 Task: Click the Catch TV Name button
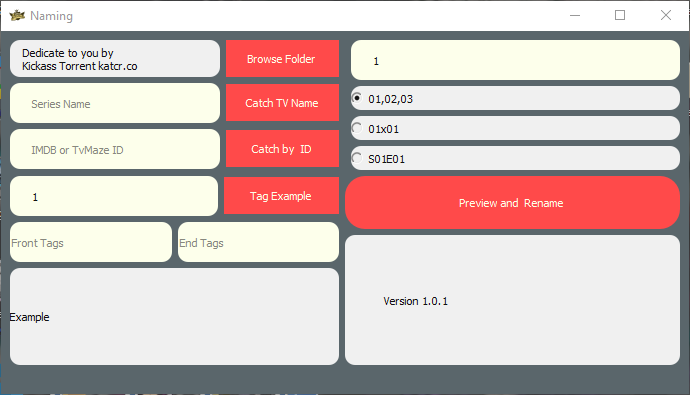click(282, 102)
